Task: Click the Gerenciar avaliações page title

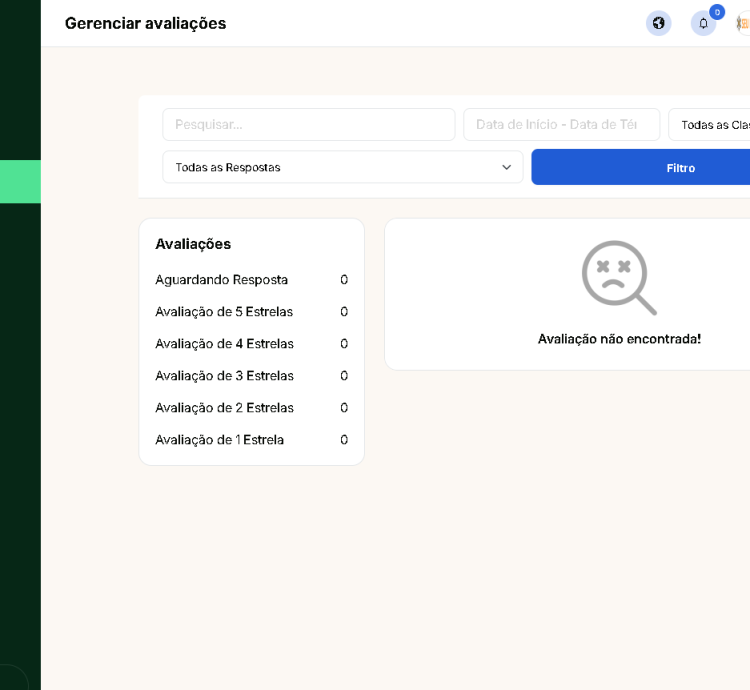Action: (x=145, y=23)
